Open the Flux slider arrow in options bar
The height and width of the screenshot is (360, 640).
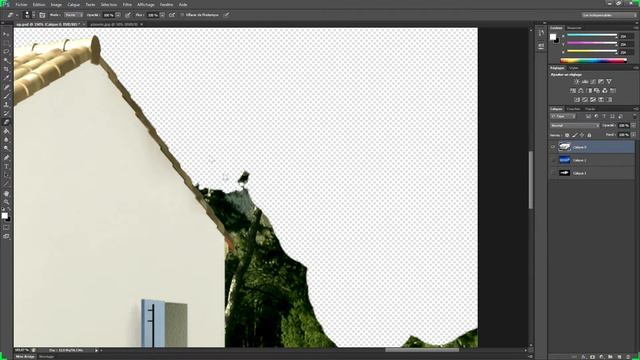[x=162, y=15]
